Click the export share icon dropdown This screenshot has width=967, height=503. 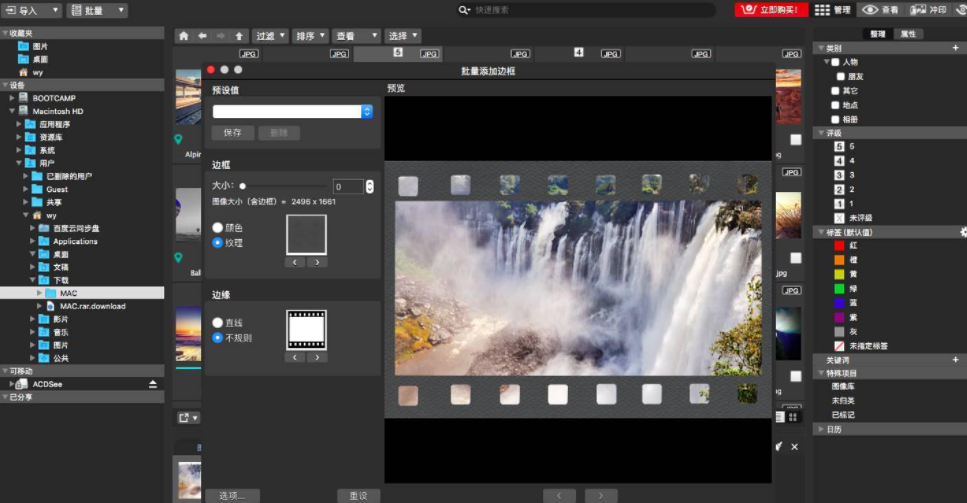tap(188, 418)
